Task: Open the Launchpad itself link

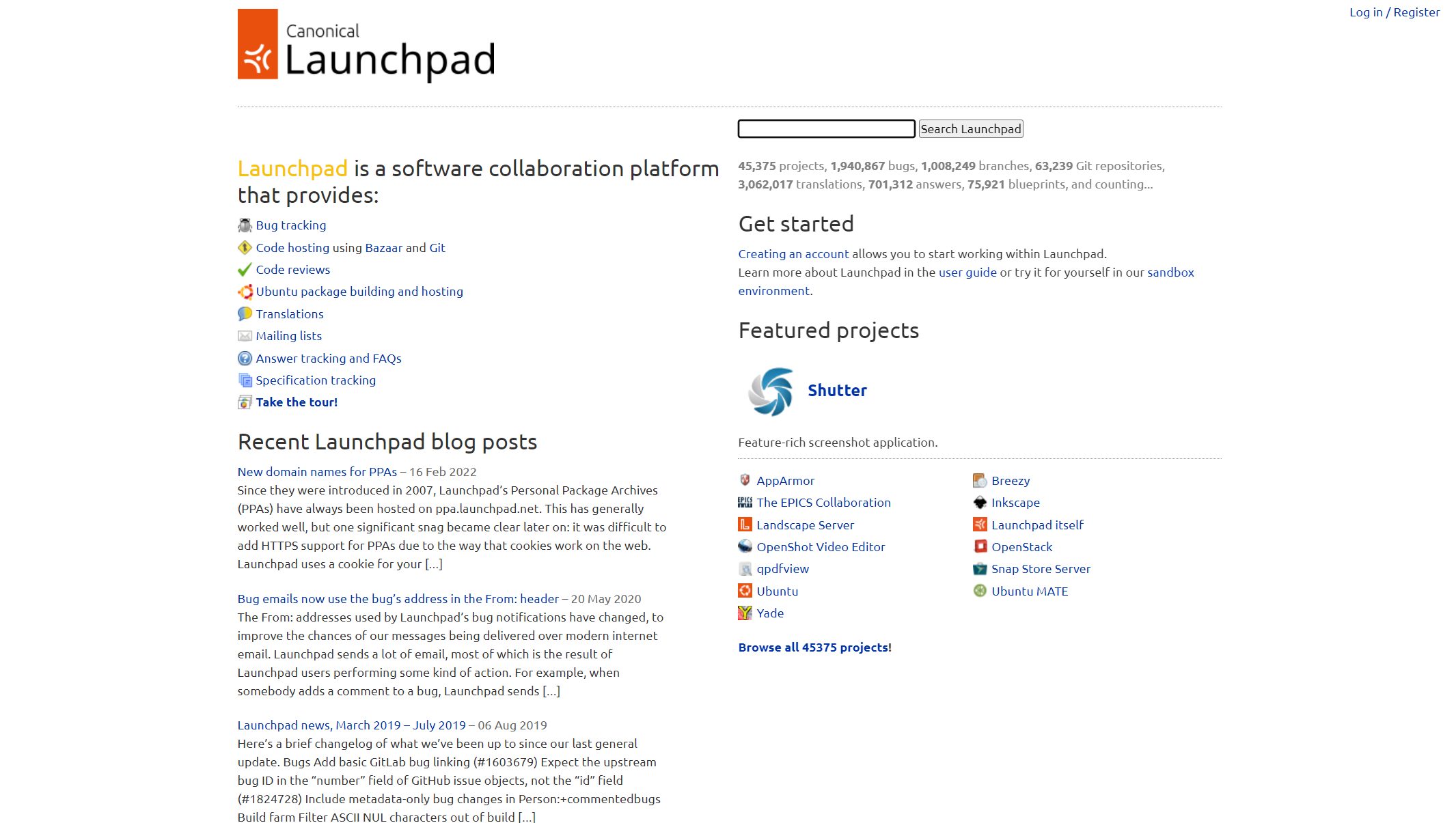Action: pos(1037,525)
